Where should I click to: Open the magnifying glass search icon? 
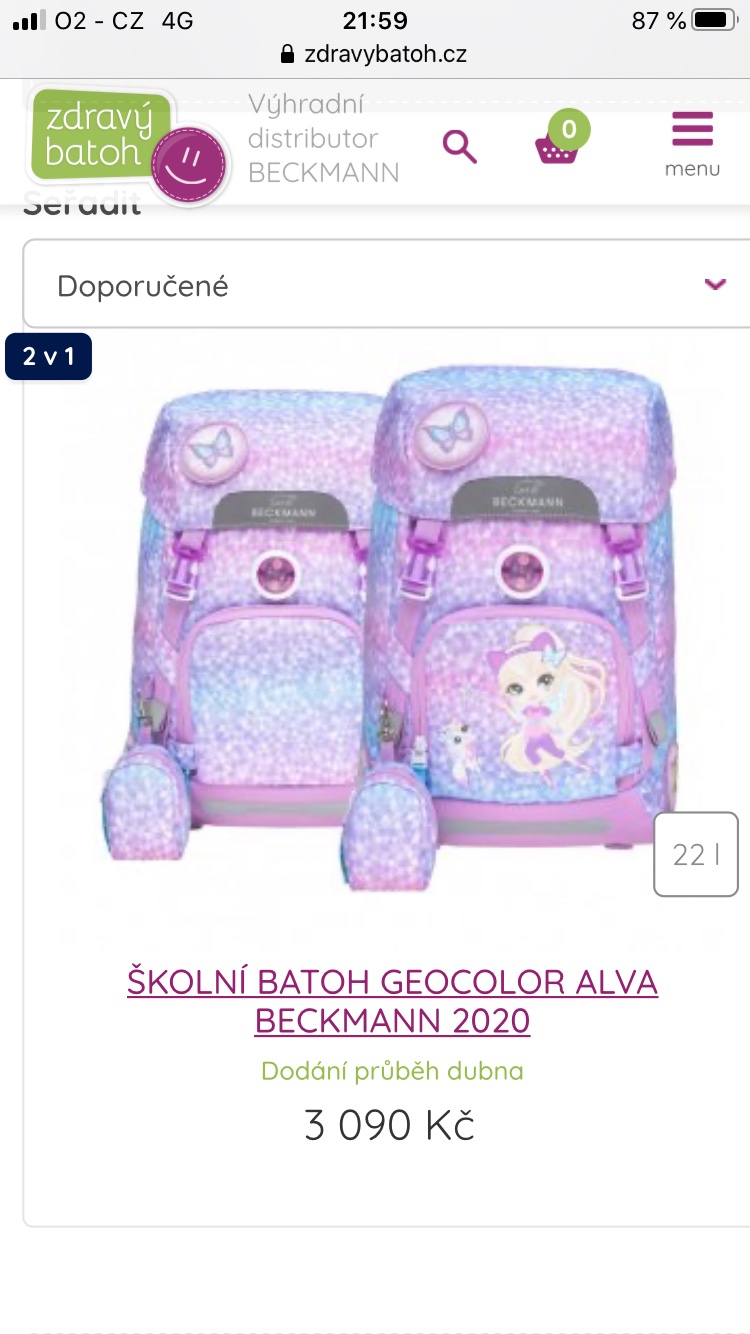460,147
